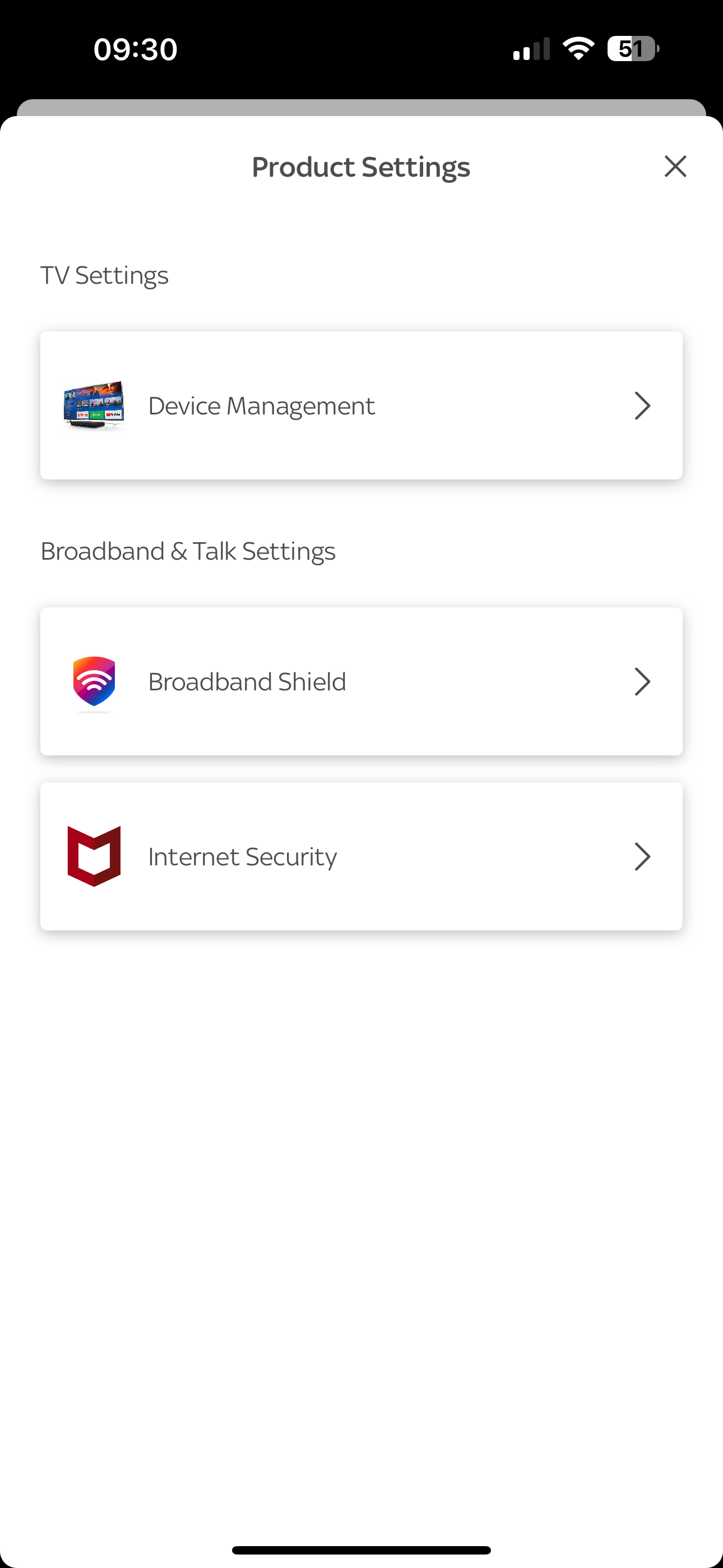Tap the cellular signal bars icon

pos(531,50)
